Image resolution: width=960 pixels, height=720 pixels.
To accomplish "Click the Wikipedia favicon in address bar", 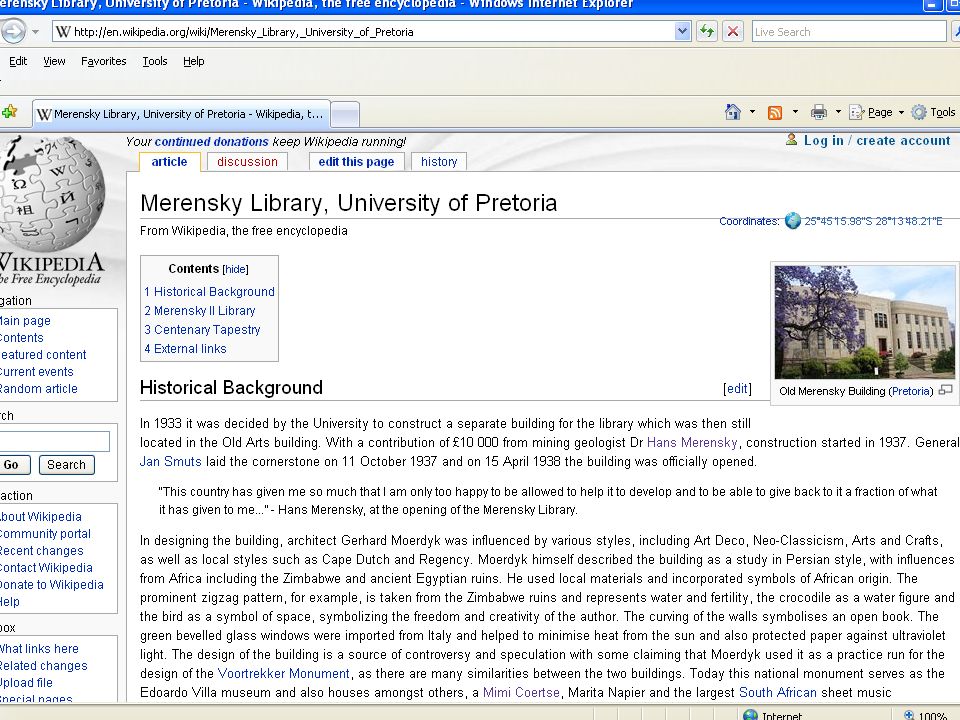I will [63, 32].
